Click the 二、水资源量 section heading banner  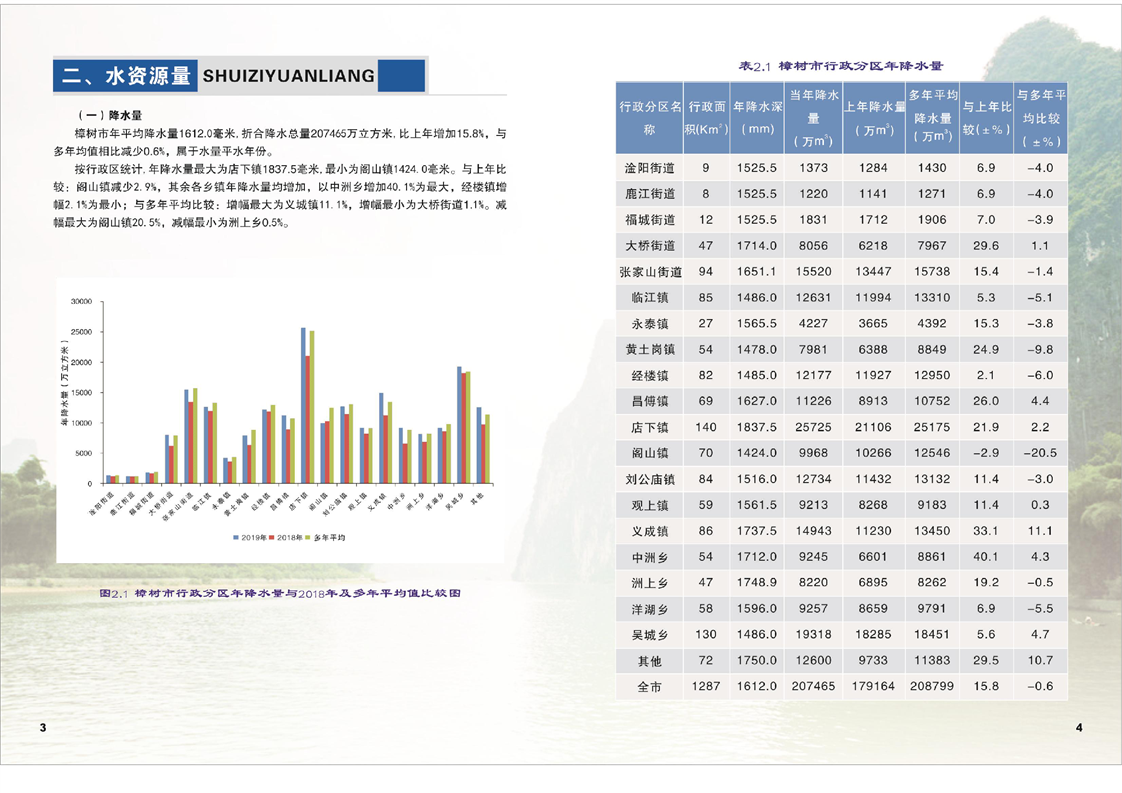point(240,75)
